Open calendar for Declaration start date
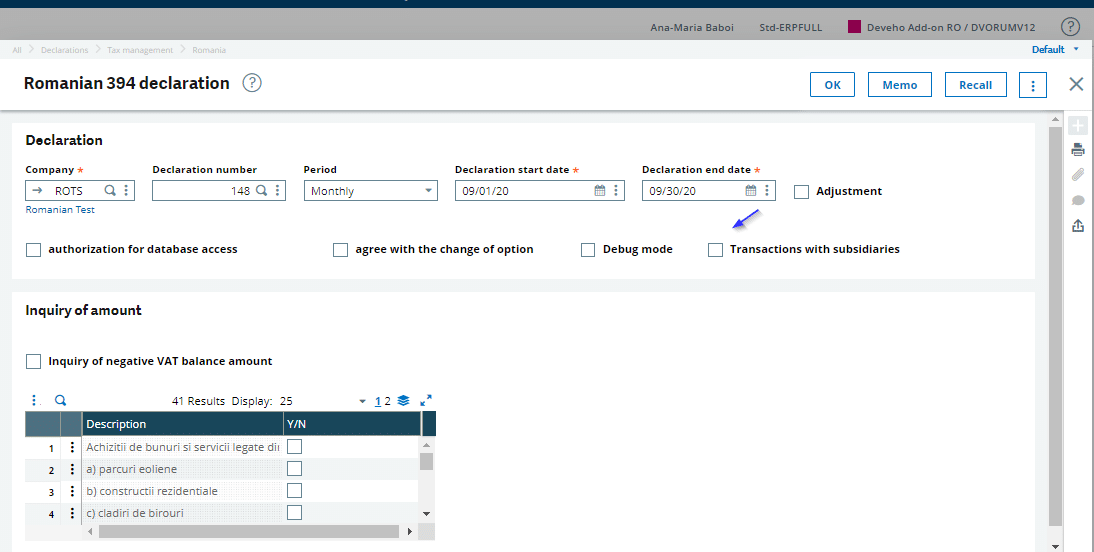The width and height of the screenshot is (1094, 552). click(x=599, y=191)
